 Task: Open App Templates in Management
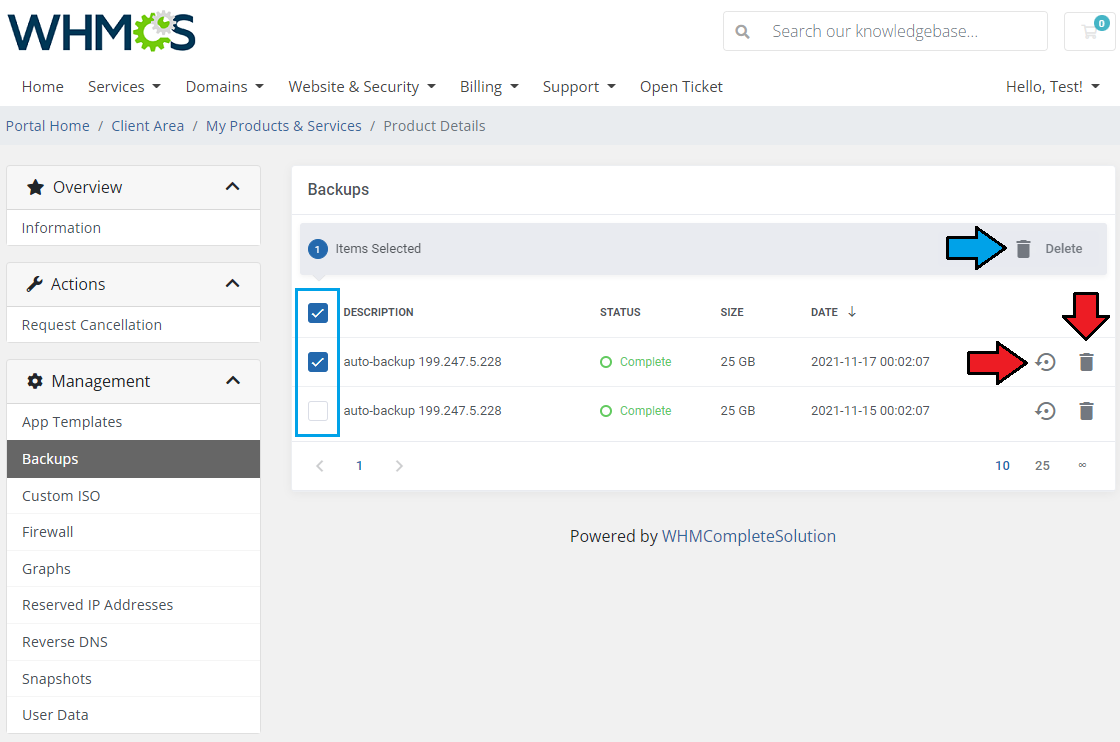point(134,422)
